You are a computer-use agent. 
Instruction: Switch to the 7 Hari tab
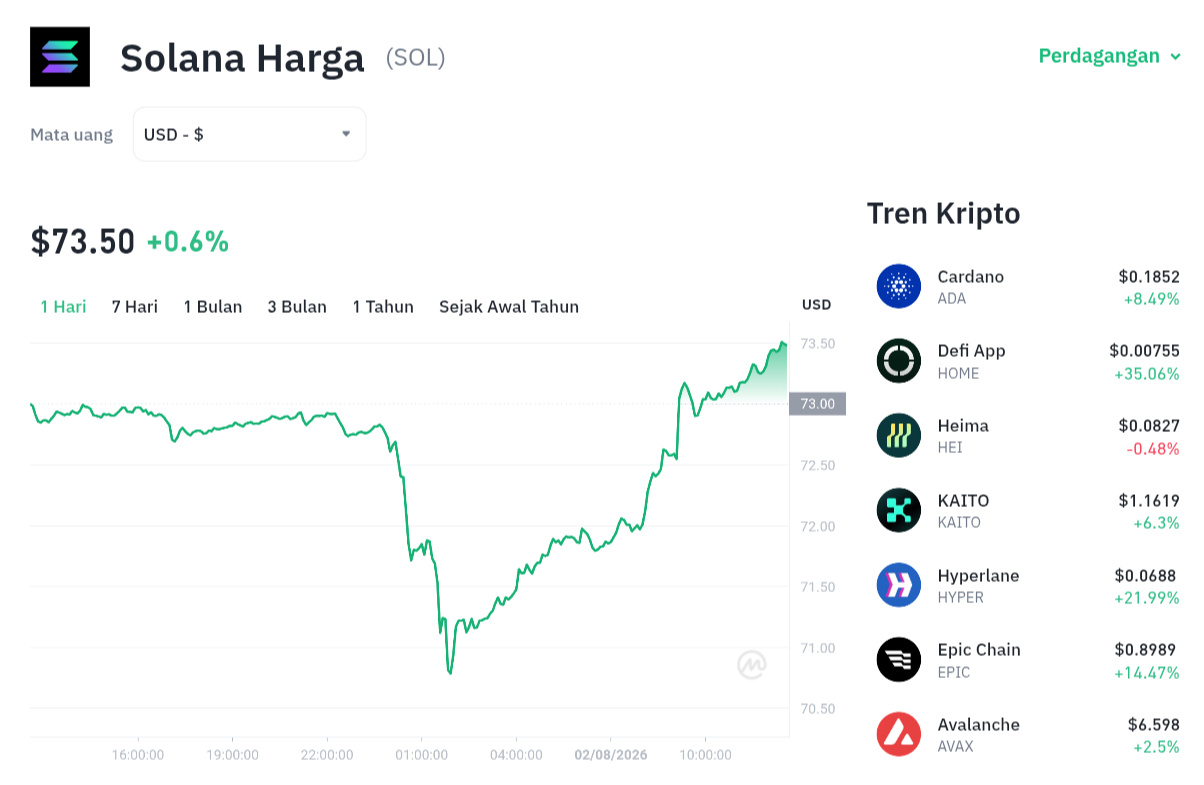click(135, 307)
